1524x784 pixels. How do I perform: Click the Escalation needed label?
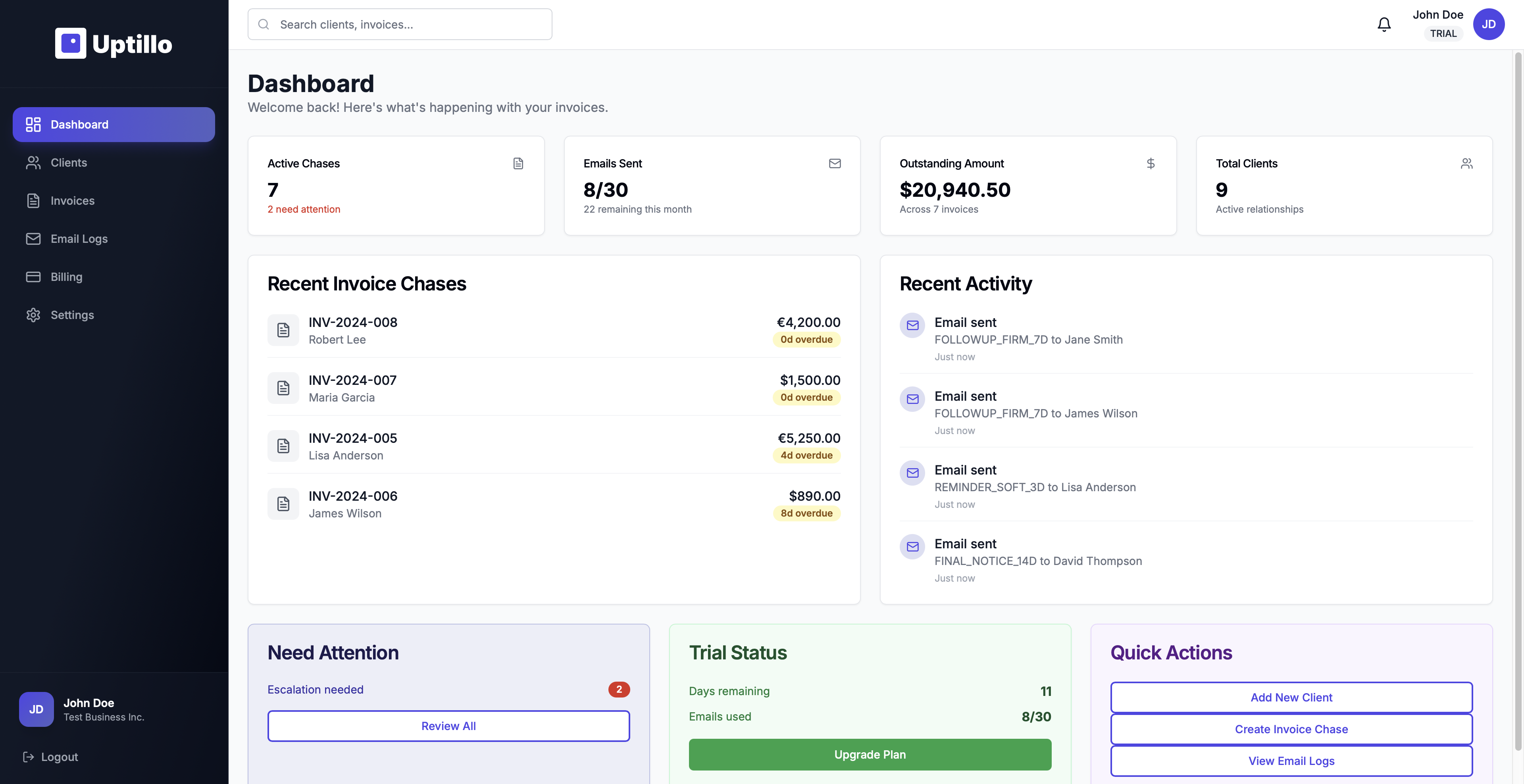coord(316,690)
